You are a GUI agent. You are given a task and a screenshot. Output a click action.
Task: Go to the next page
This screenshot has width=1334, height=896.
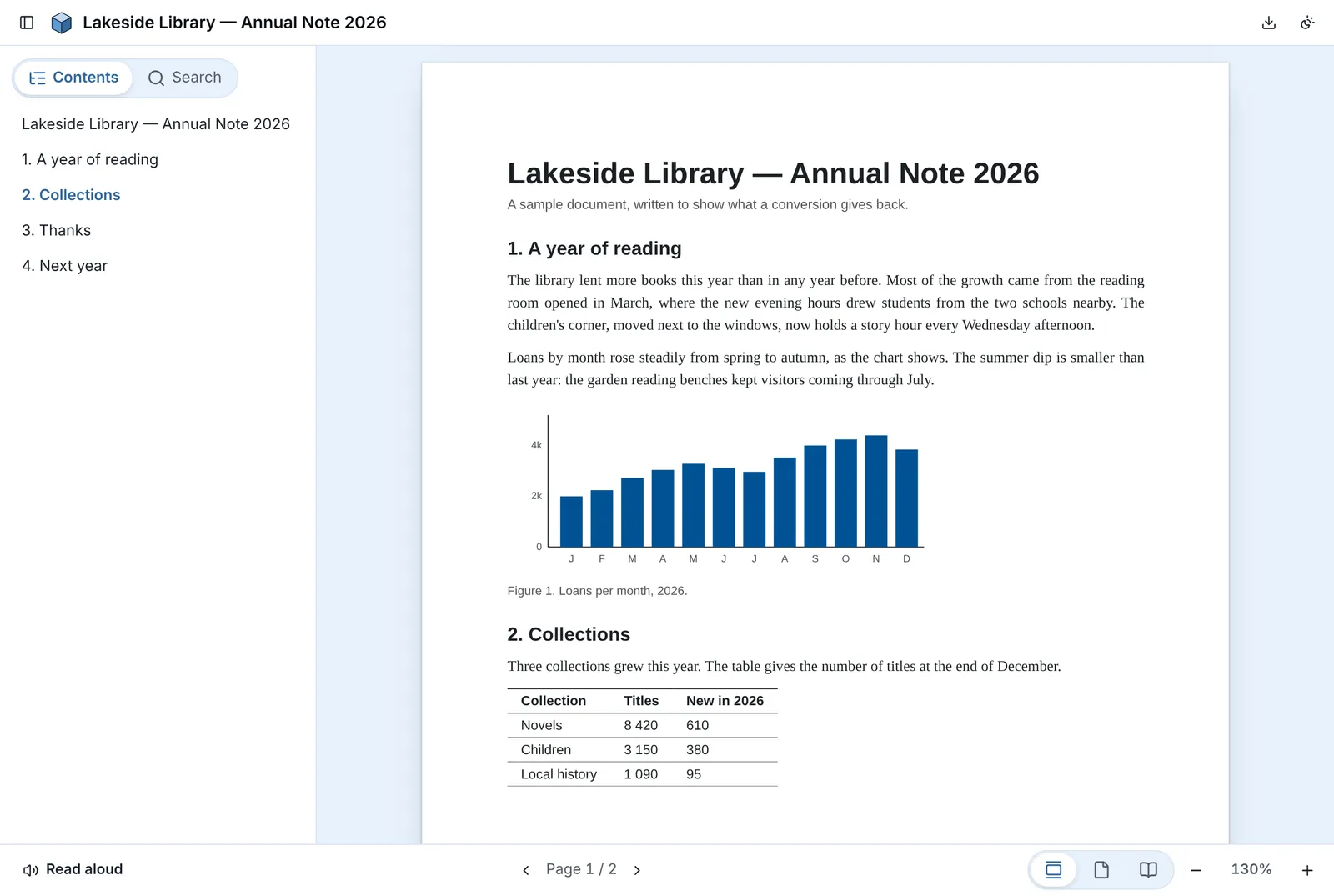[637, 870]
